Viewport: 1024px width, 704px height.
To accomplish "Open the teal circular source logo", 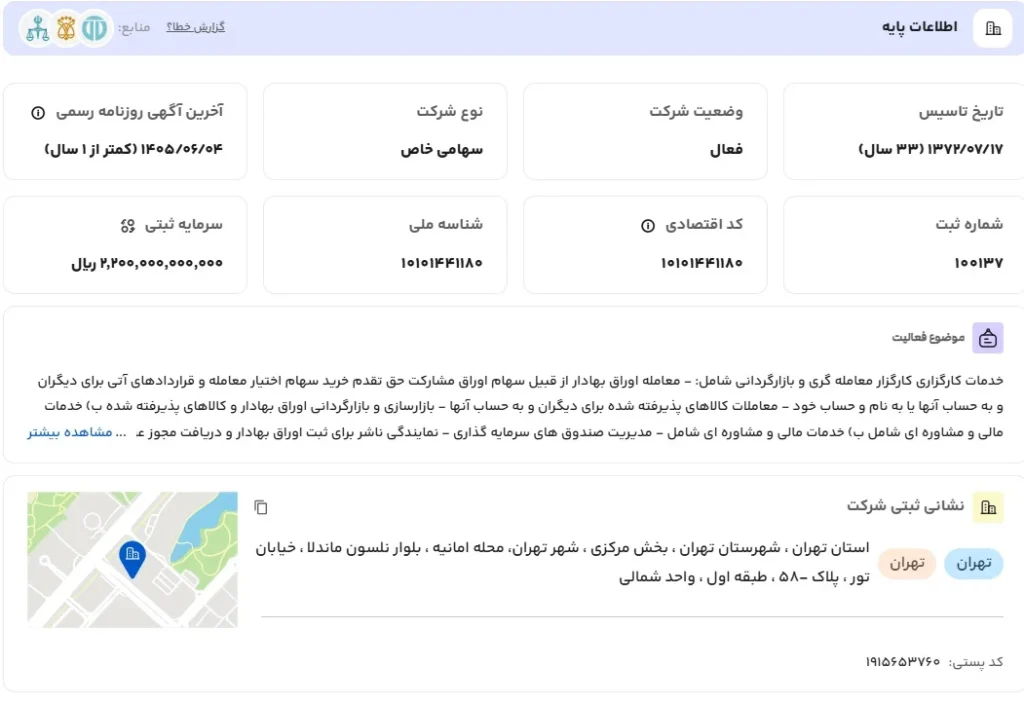I will pyautogui.click(x=95, y=28).
